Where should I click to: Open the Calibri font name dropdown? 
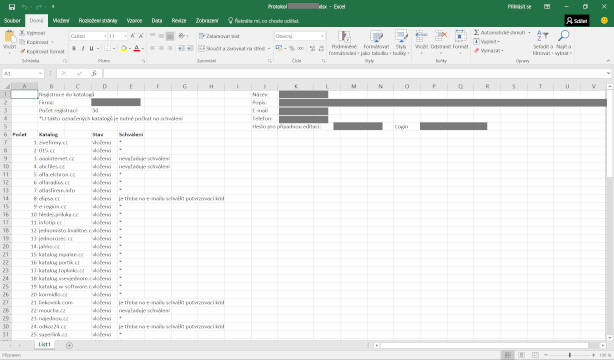click(x=105, y=36)
